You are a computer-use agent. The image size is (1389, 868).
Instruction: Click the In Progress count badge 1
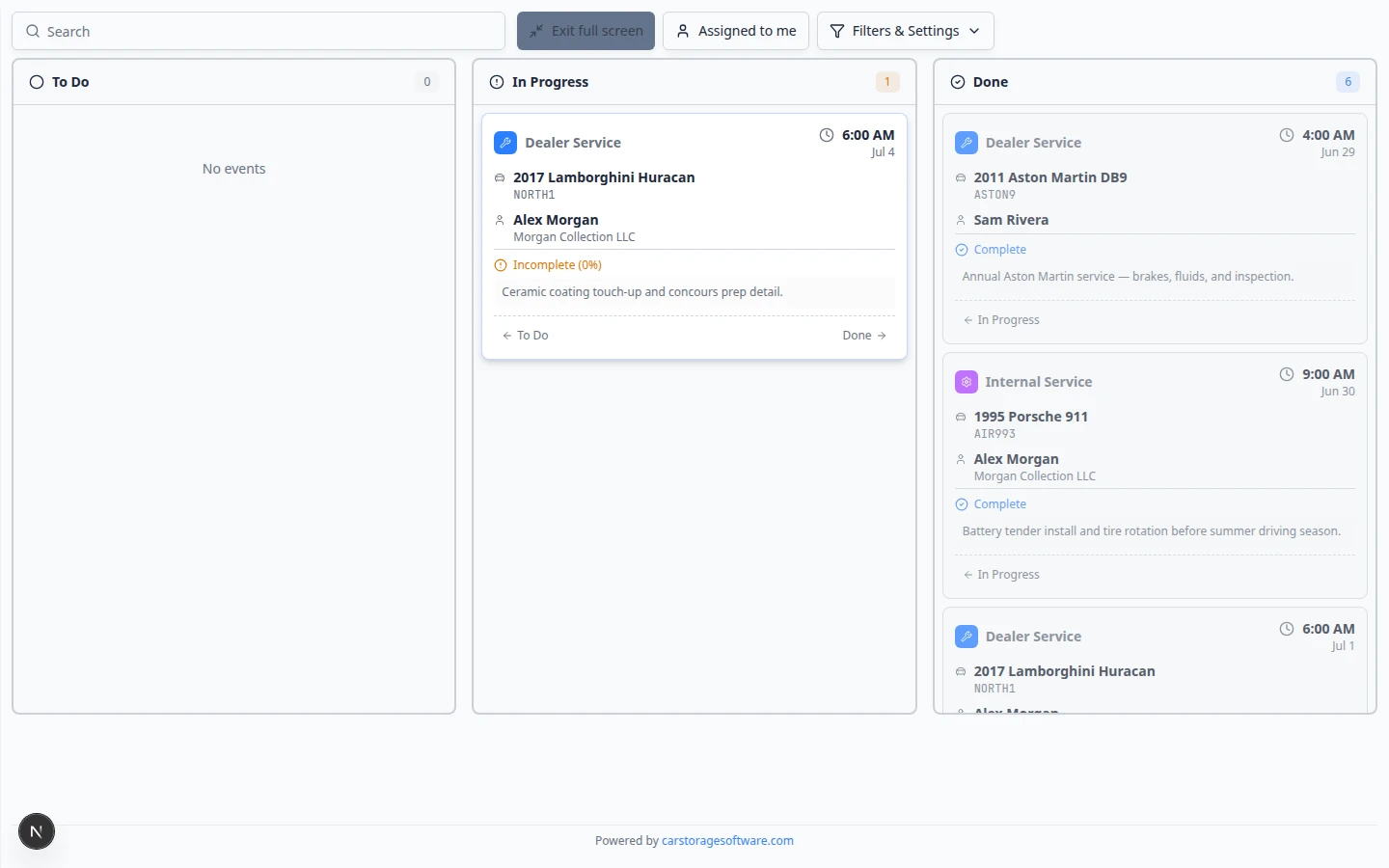(887, 82)
